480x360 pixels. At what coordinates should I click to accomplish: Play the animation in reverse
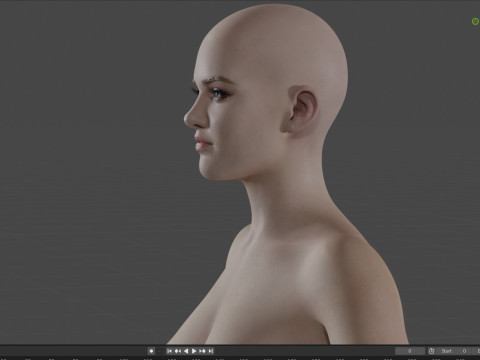point(186,351)
